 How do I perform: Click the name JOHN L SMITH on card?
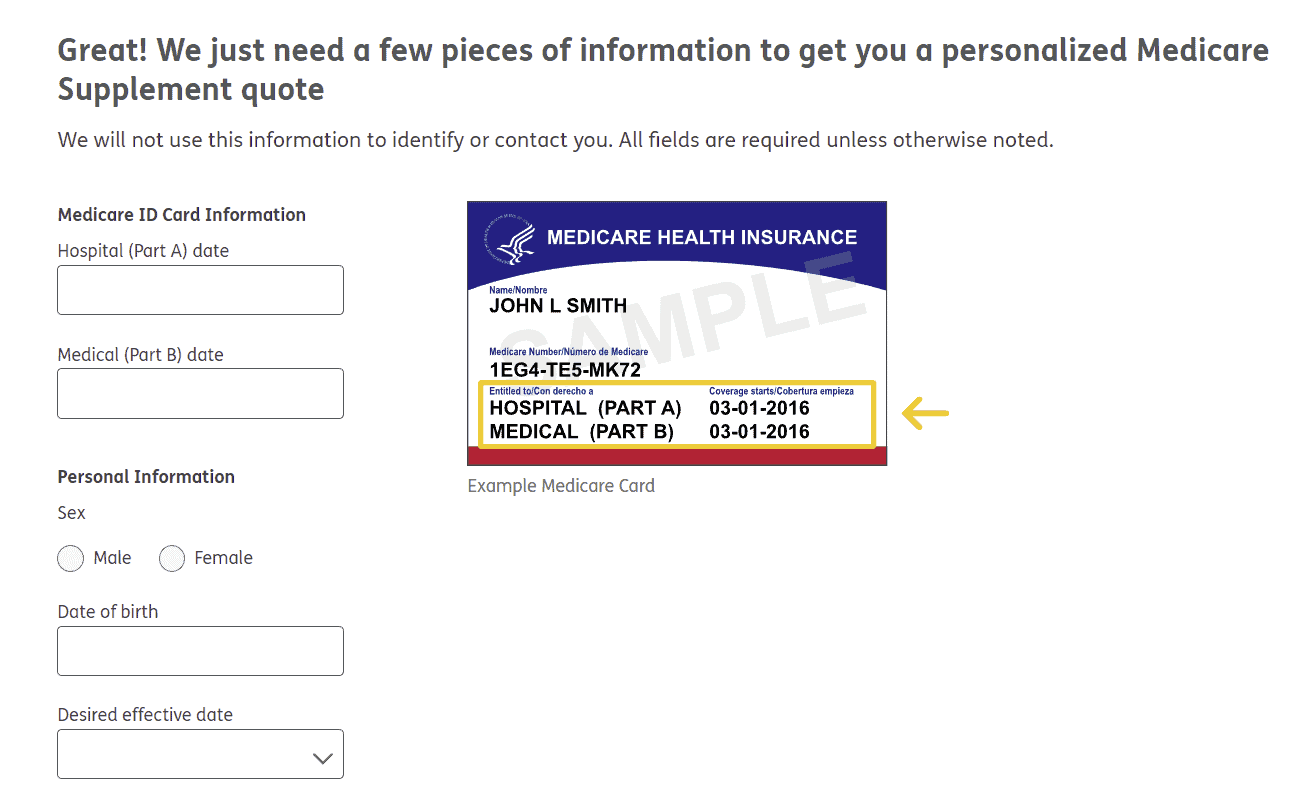point(558,306)
